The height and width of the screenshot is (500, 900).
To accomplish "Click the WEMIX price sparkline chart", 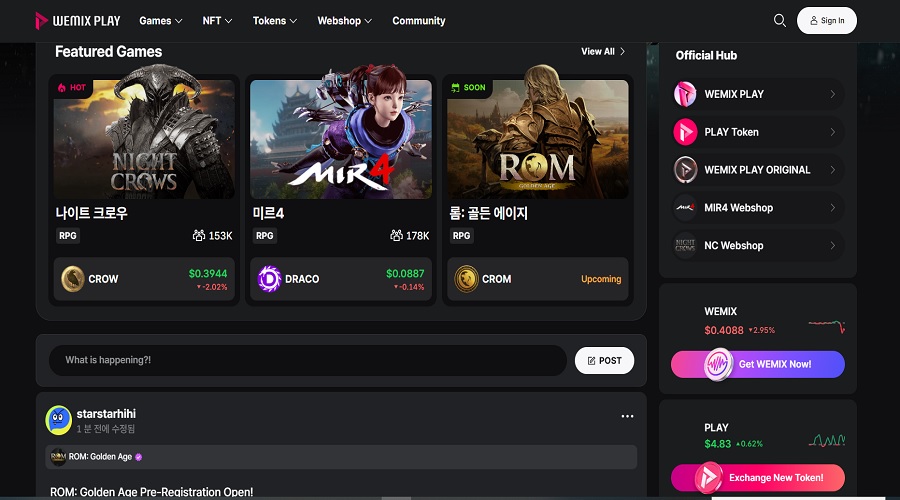I will click(x=827, y=326).
